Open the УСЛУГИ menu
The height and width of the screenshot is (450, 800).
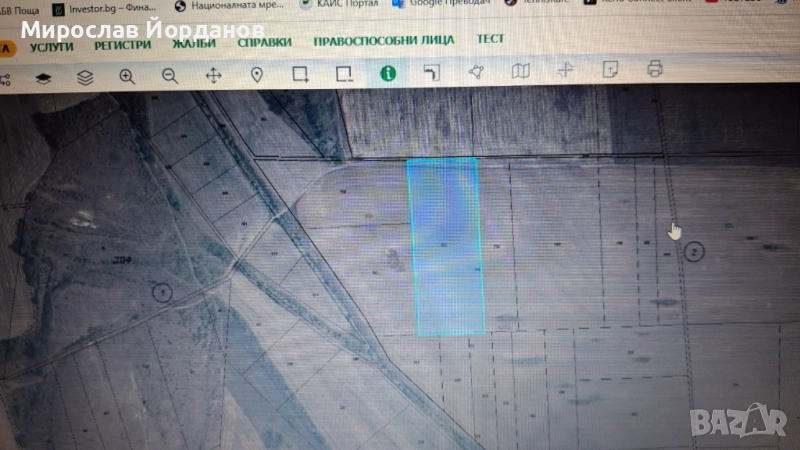pos(52,45)
